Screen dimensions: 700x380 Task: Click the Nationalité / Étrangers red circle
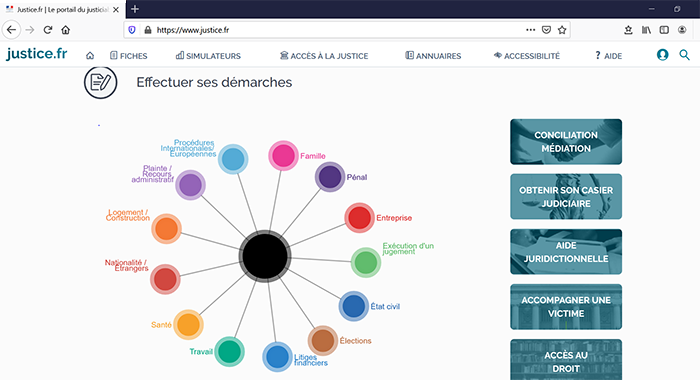(165, 279)
